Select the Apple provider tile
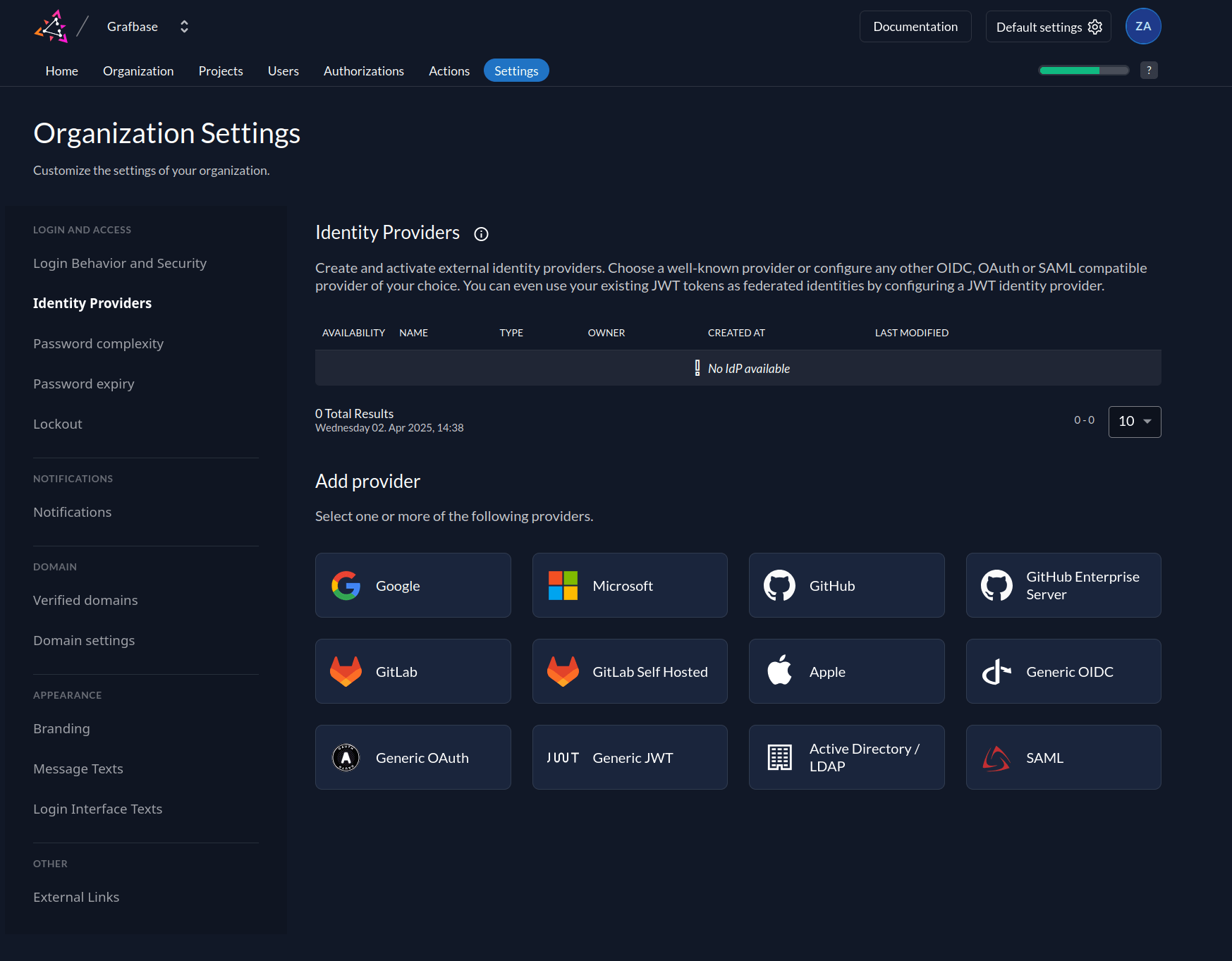Screen dimensions: 1232x961 (x=846, y=671)
